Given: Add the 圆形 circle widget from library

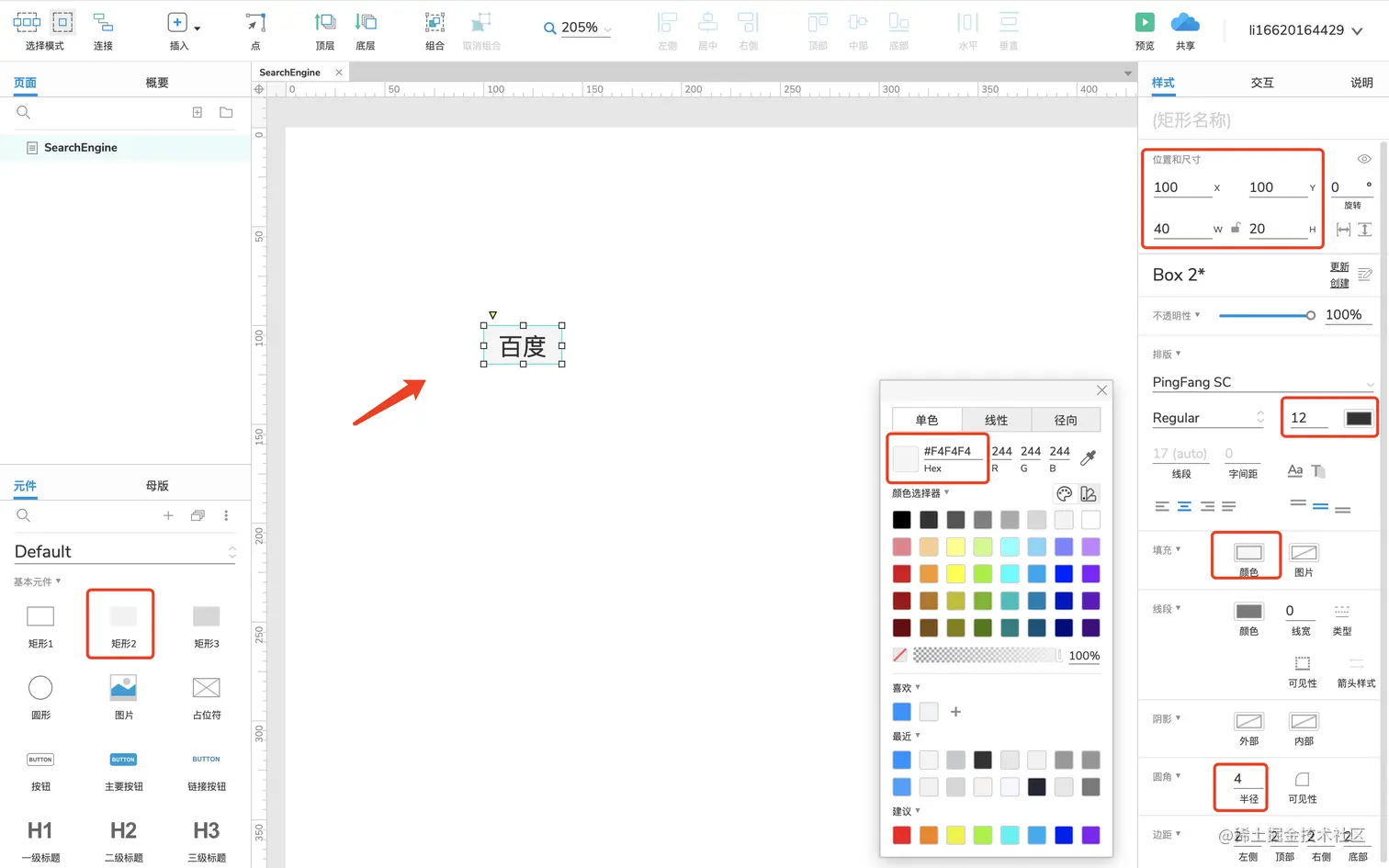Looking at the screenshot, I should click(40, 687).
